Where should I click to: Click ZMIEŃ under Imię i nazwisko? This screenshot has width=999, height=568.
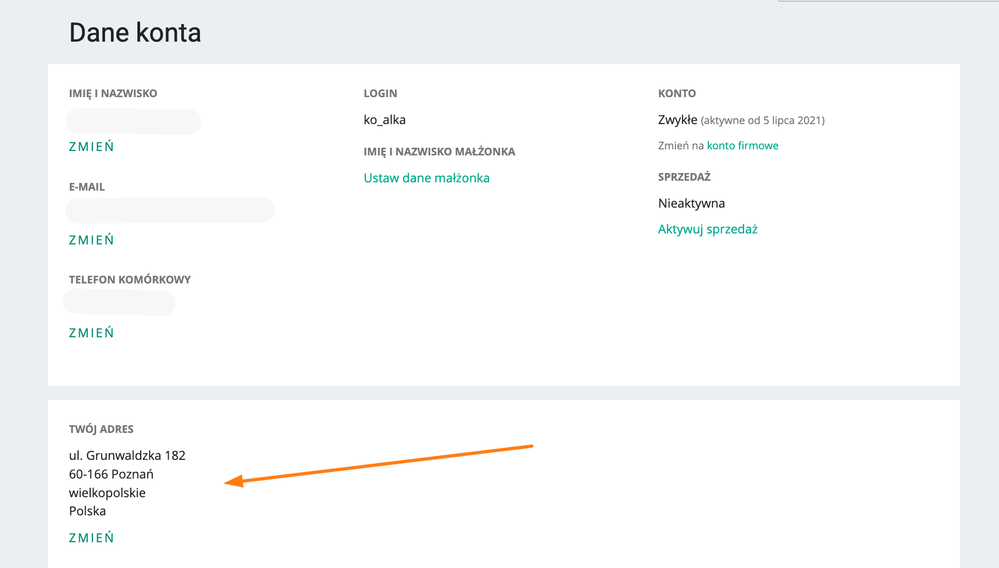tap(91, 147)
